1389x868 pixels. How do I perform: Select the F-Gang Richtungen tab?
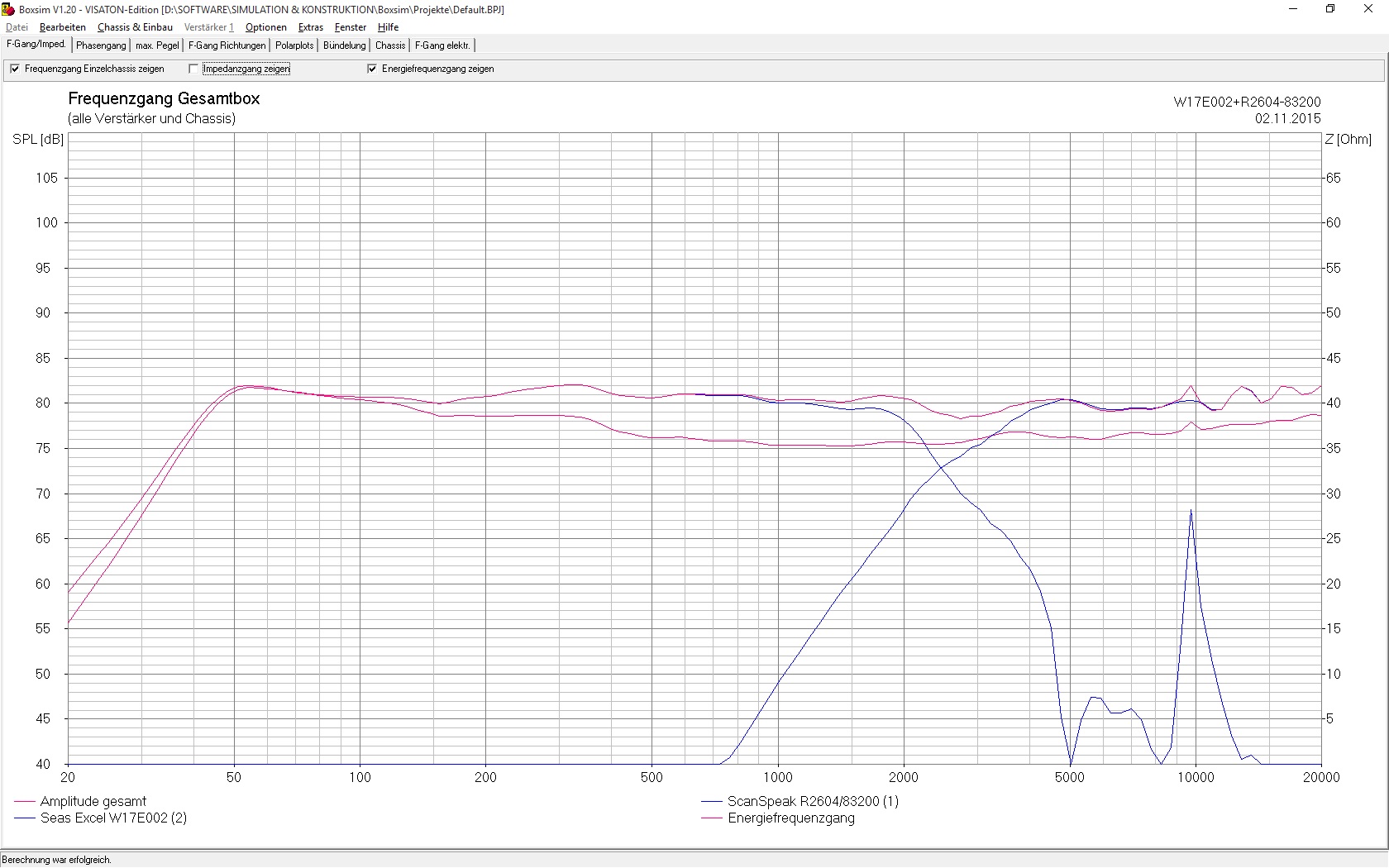tap(227, 45)
